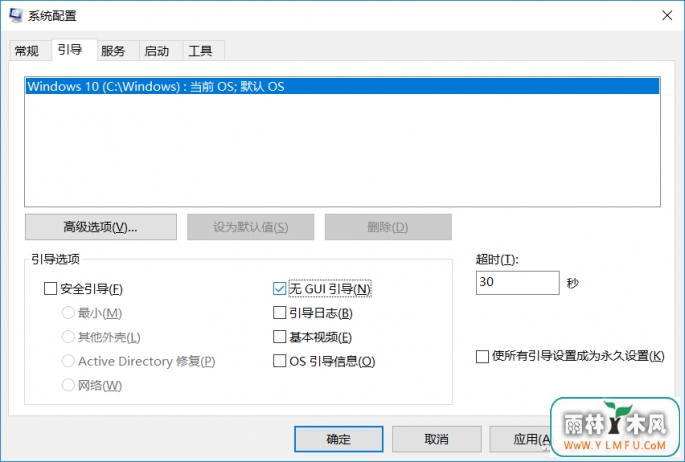Click the 取消 cancel button
The width and height of the screenshot is (685, 462).
(436, 439)
